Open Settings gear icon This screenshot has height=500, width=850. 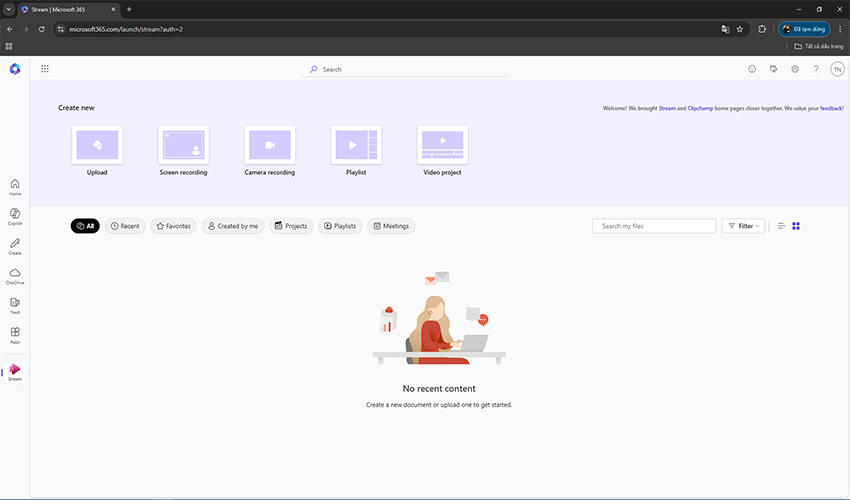pos(795,69)
